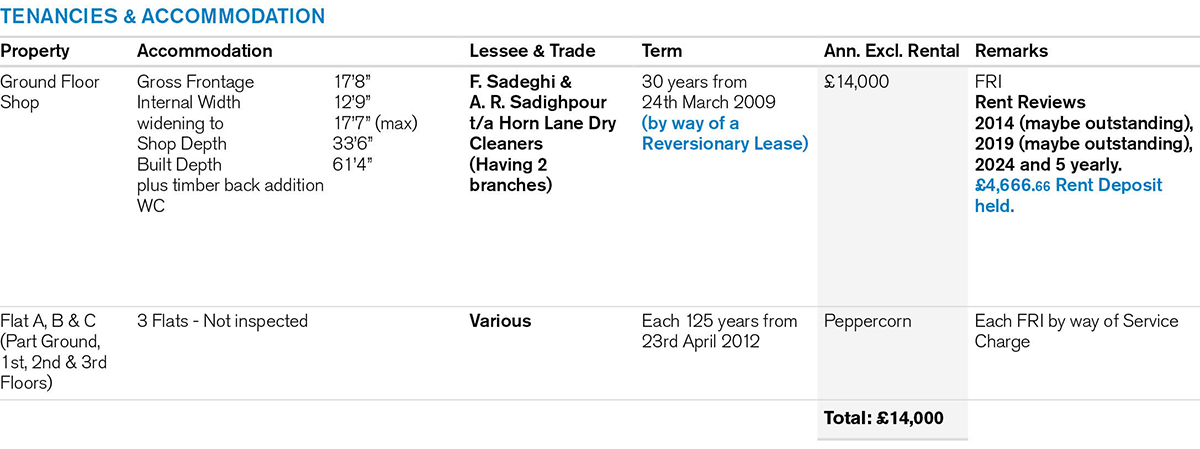Click the '(by way of a Reversionary Lease)' link

724,133
